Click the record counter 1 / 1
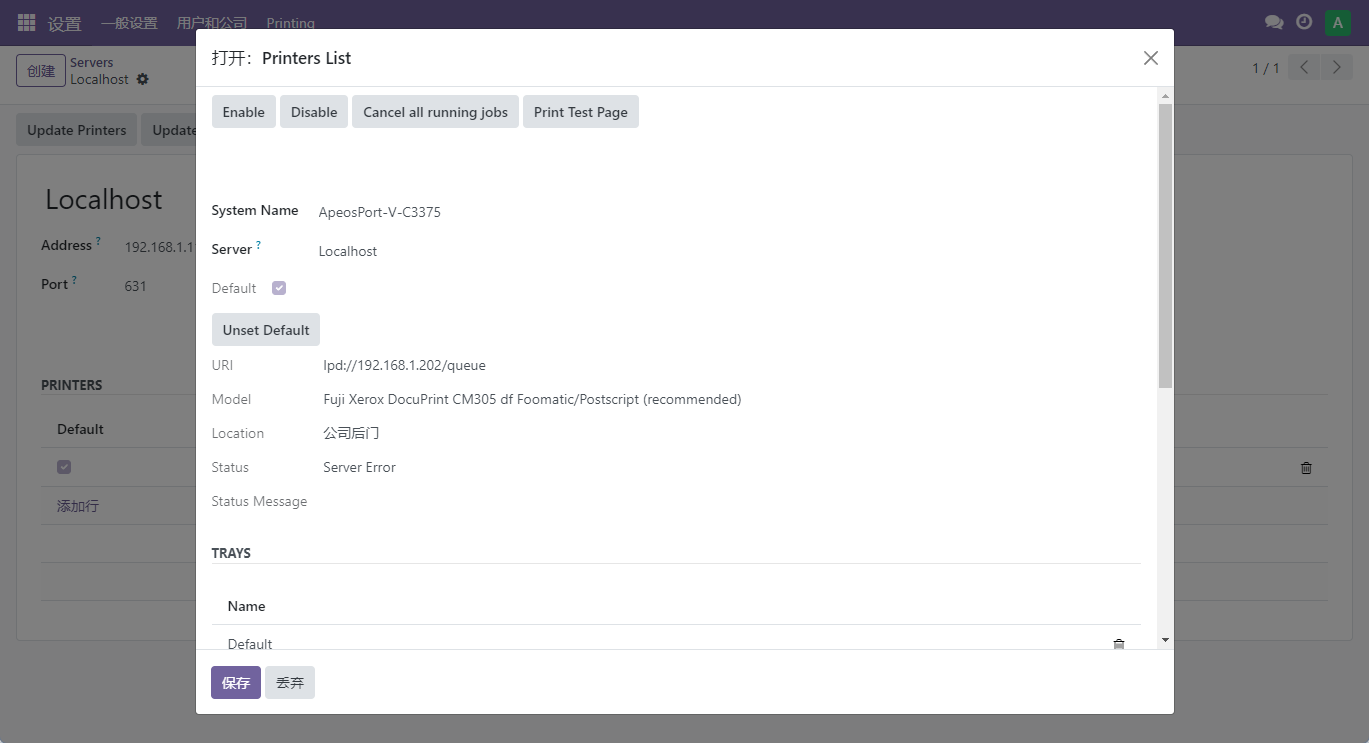The width and height of the screenshot is (1369, 743). coord(1266,68)
